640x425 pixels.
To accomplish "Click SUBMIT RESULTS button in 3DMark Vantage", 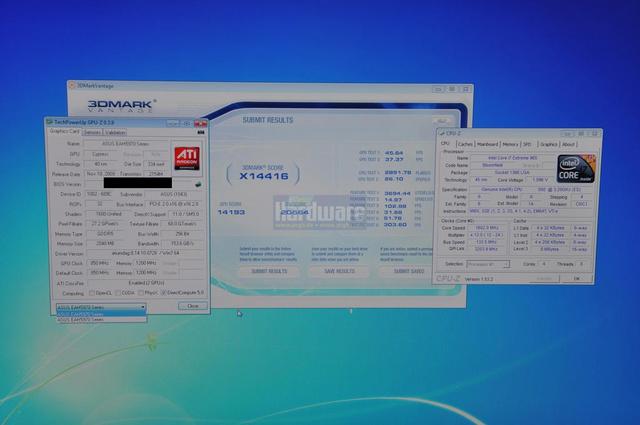I will coord(269,271).
